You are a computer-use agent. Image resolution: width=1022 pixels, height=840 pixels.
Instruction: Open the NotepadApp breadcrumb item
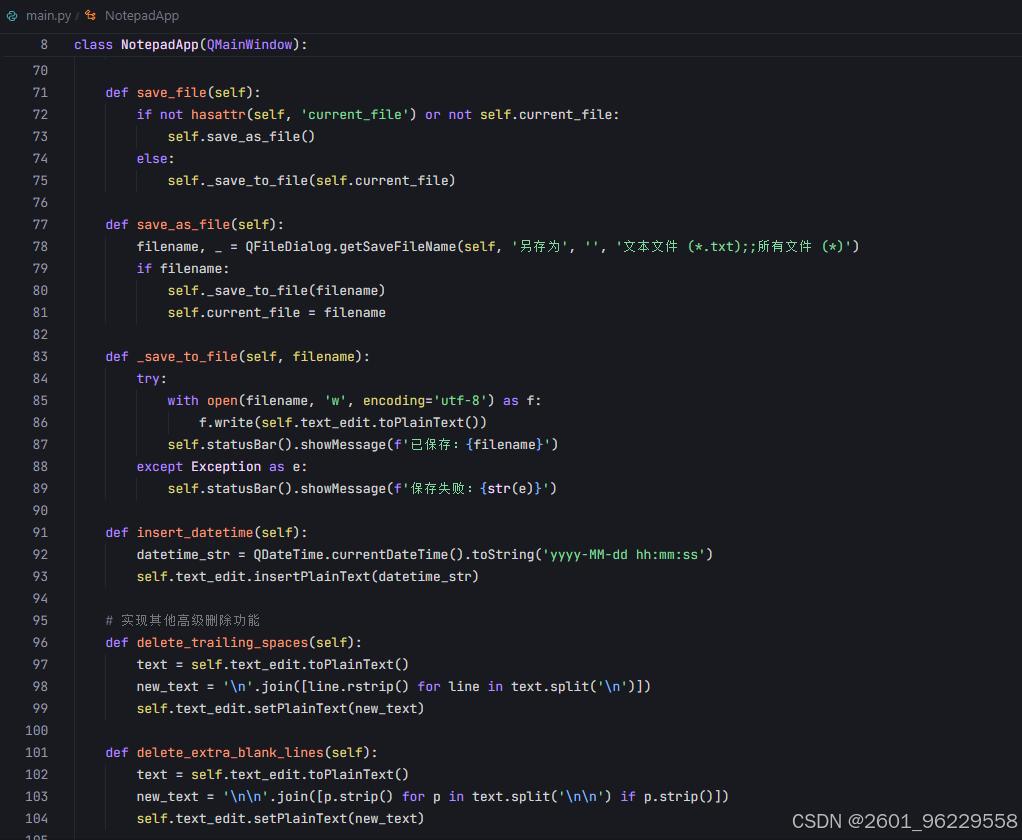[x=141, y=16]
